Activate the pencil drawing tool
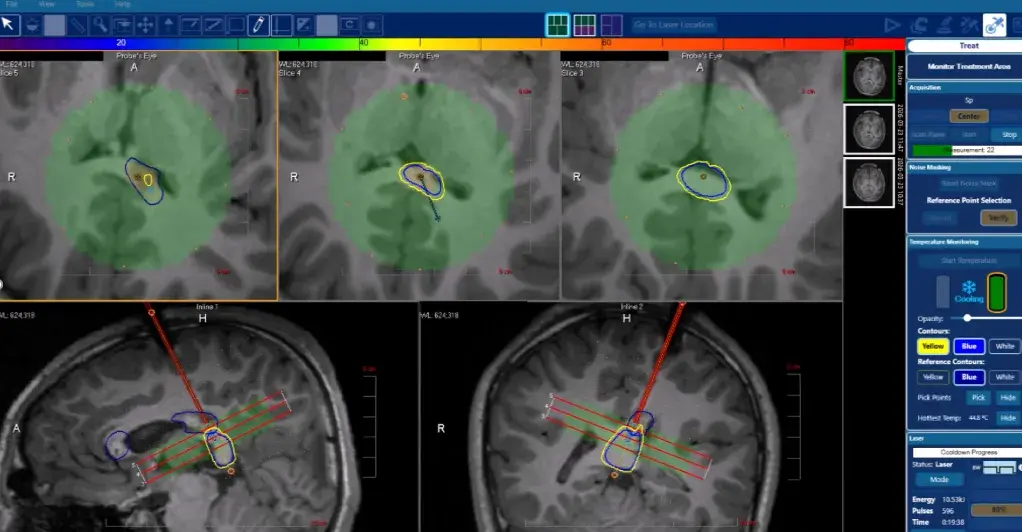 258,25
